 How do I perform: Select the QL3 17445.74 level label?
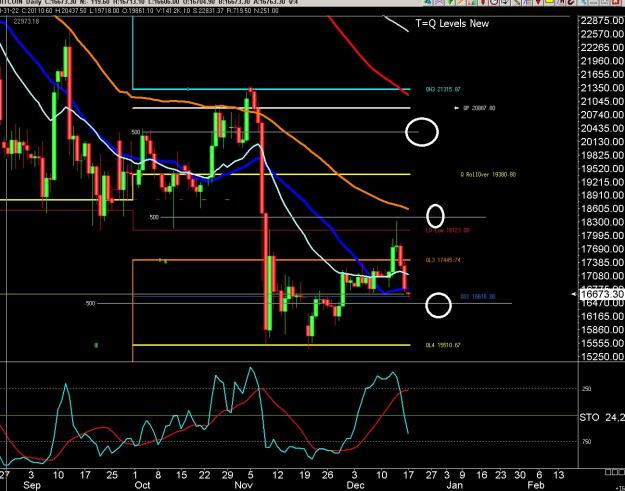coord(443,260)
